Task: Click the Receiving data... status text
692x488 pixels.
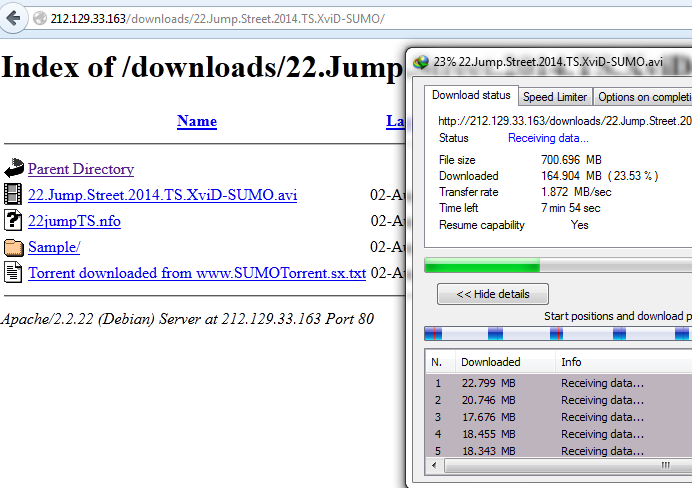Action: click(x=548, y=138)
